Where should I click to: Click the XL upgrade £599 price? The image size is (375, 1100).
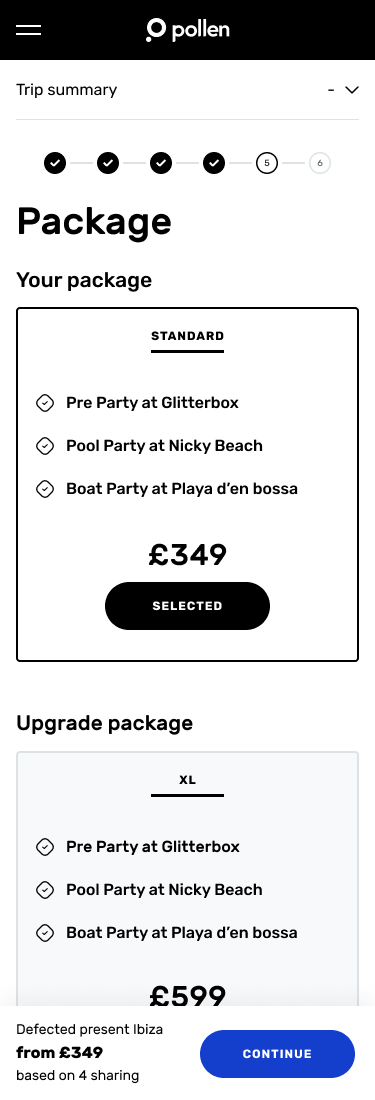[188, 995]
